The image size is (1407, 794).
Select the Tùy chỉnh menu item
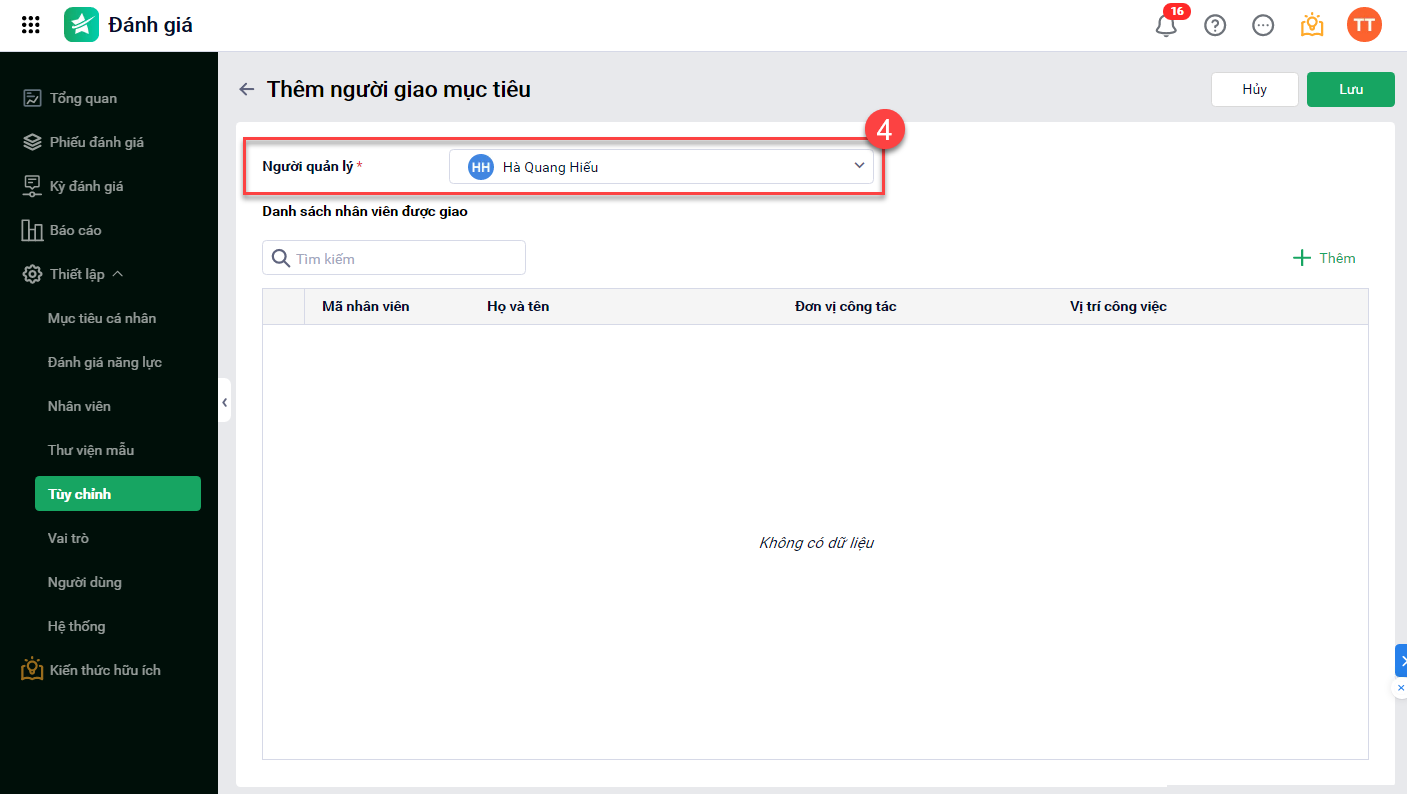click(118, 494)
